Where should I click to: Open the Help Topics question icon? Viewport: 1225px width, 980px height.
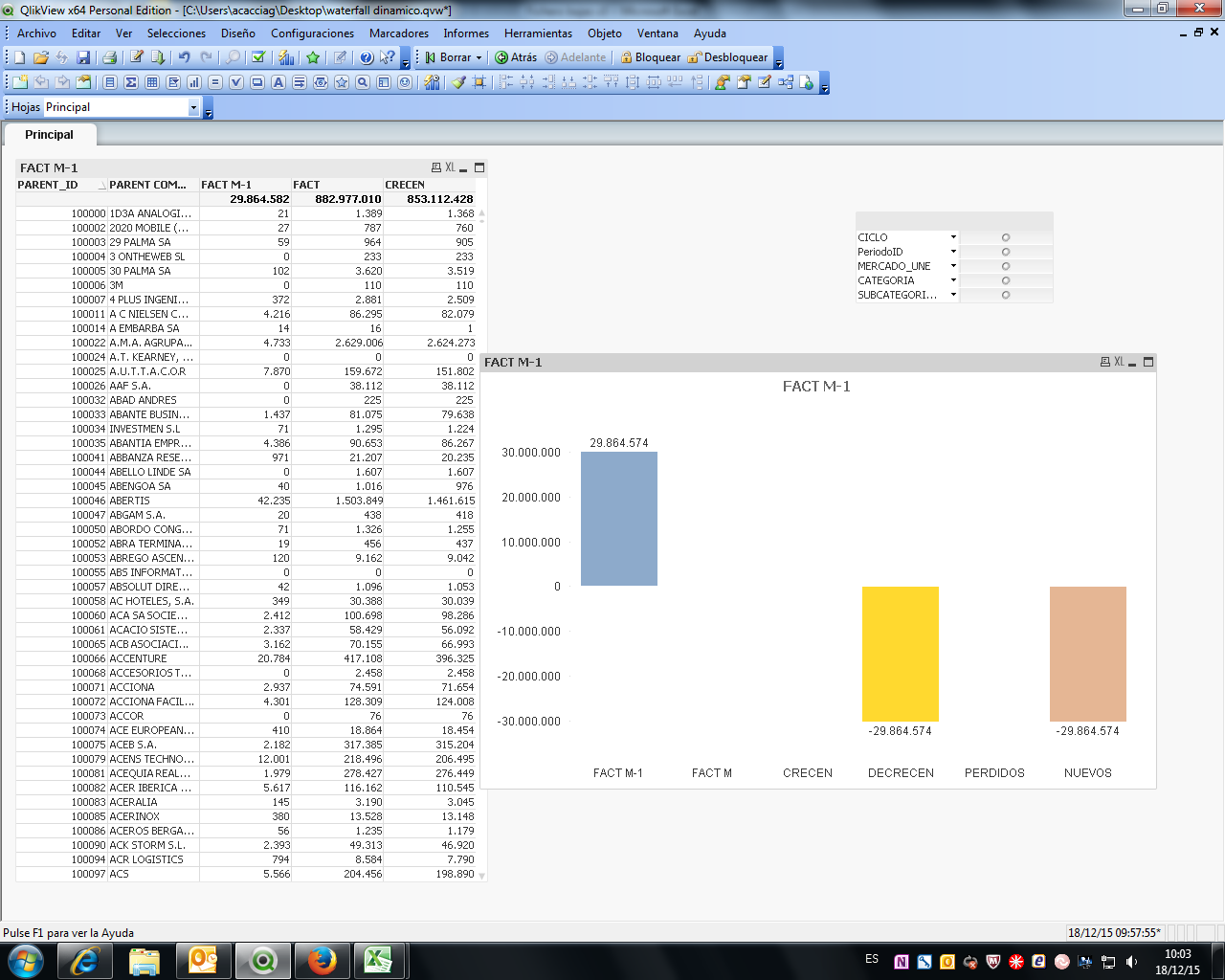click(367, 57)
